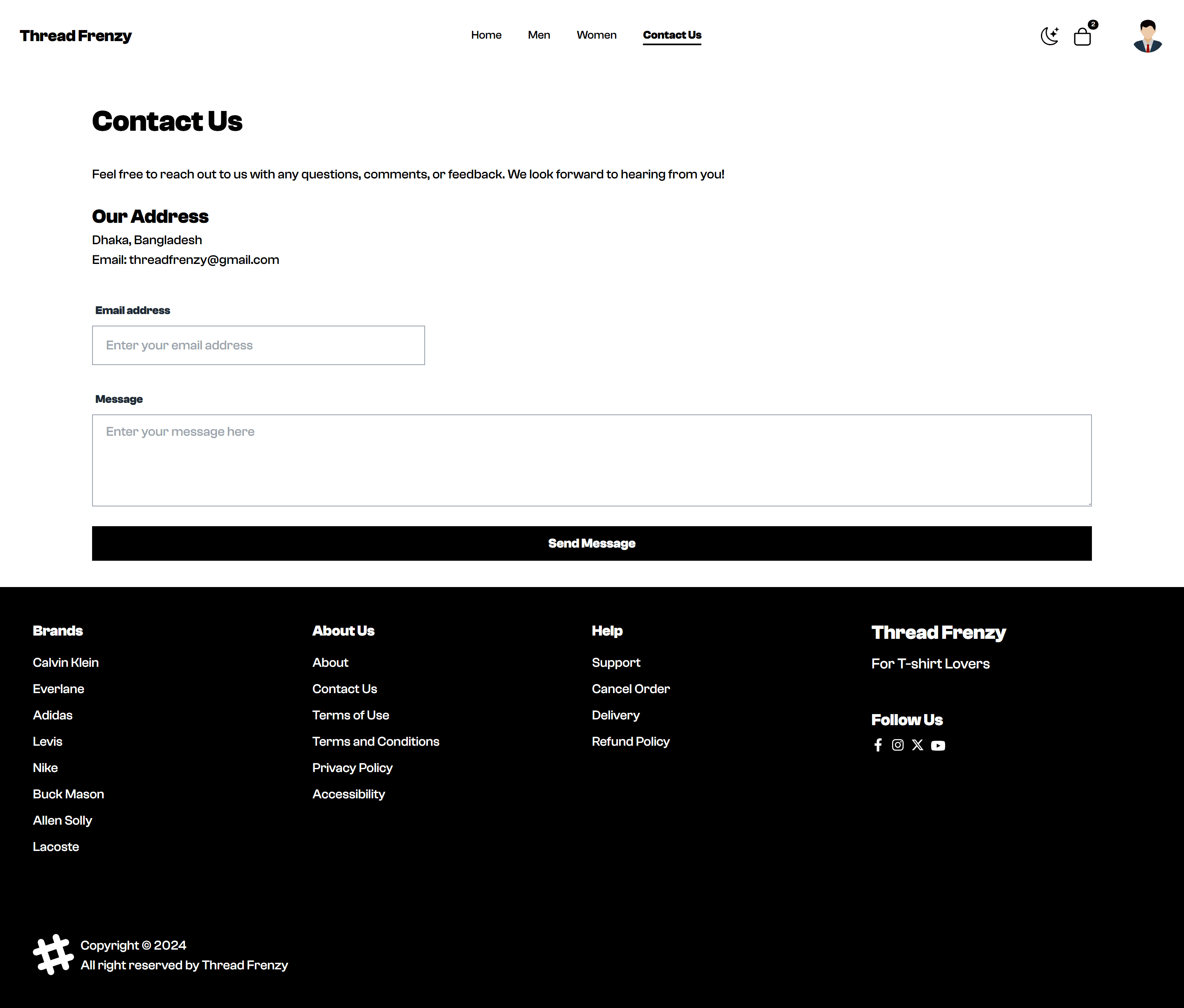Open the Men navigation item
This screenshot has width=1184, height=1008.
click(539, 35)
